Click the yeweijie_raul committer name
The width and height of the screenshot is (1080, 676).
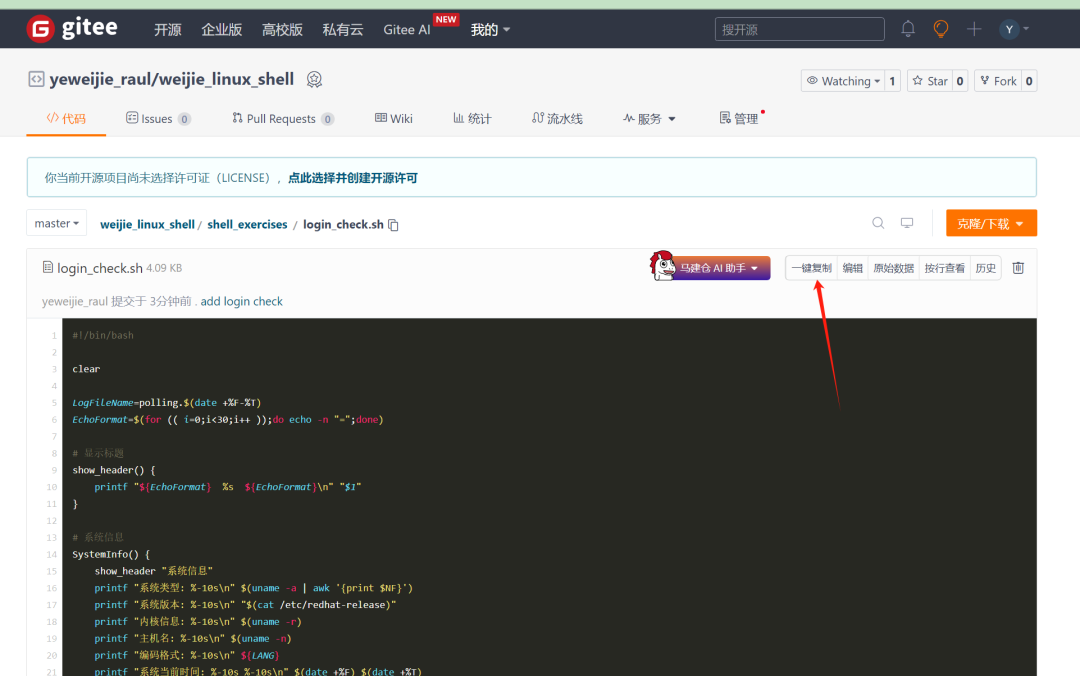[x=75, y=301]
